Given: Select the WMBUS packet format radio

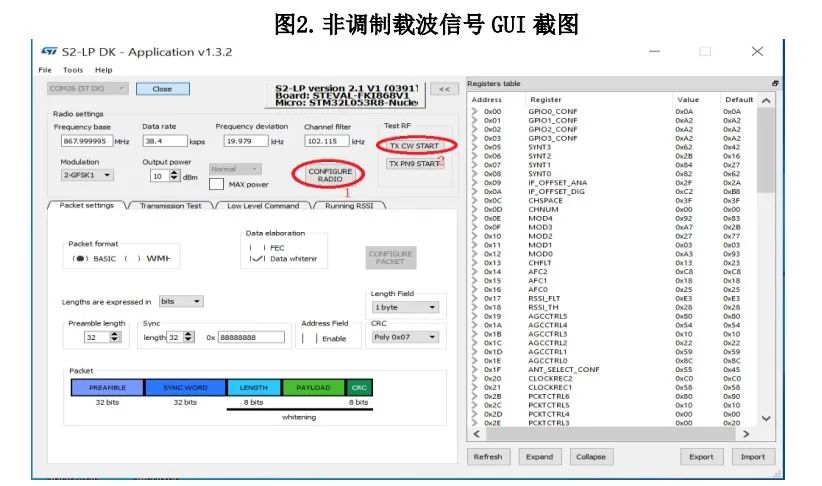Looking at the screenshot, I should (x=132, y=258).
